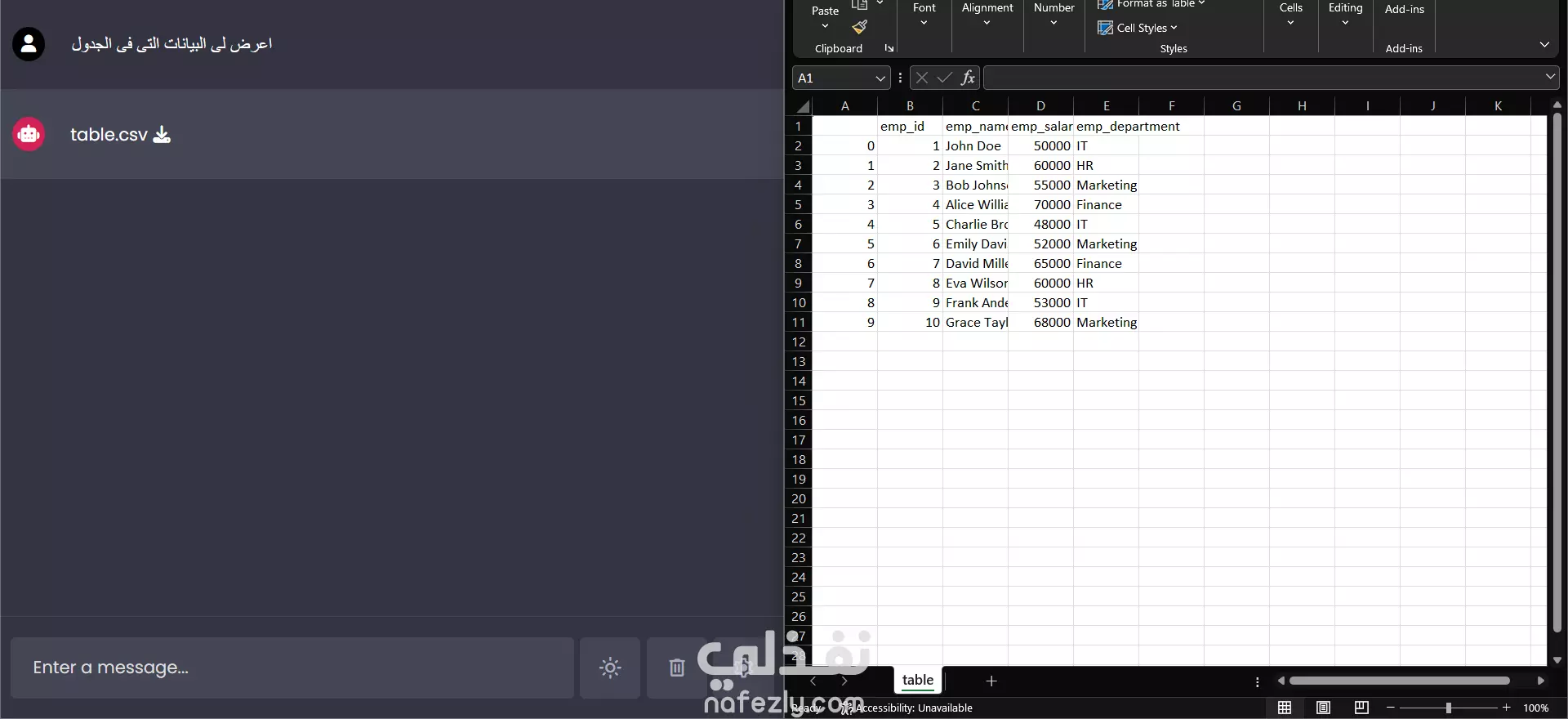Click the robot bot avatar icon
The height and width of the screenshot is (719, 1568).
[29, 134]
